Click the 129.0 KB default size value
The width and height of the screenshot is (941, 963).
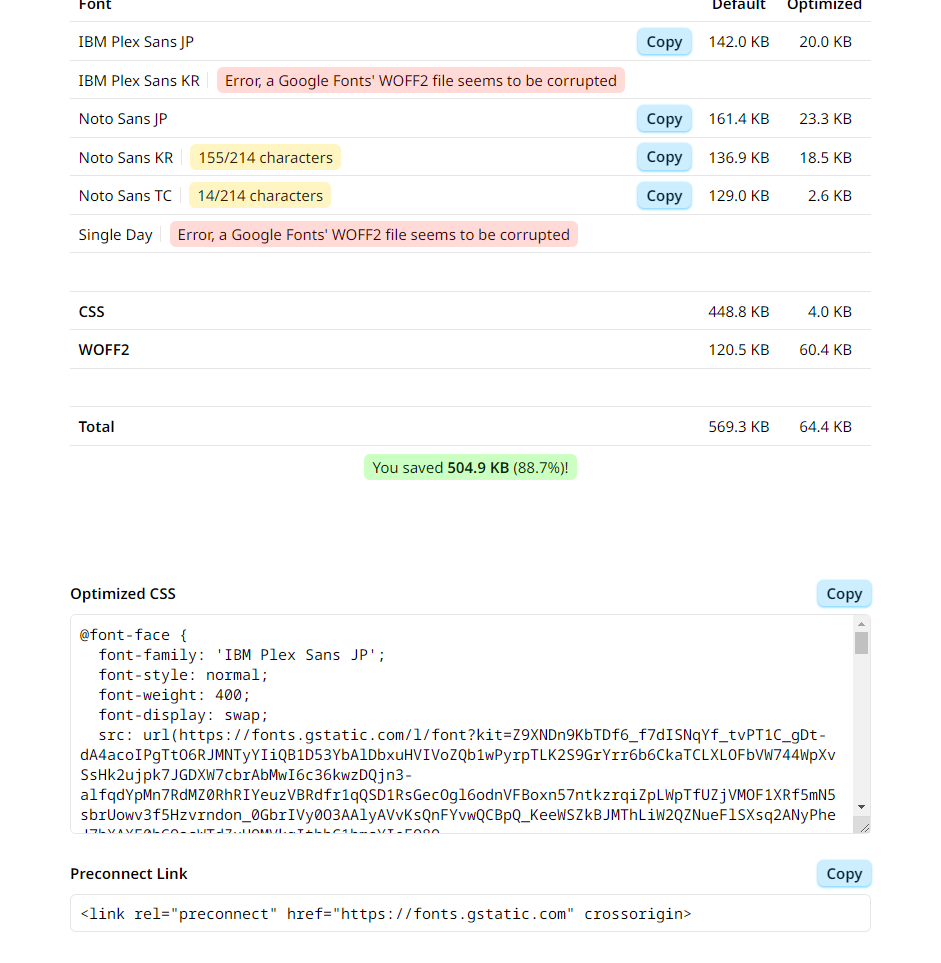739,196
